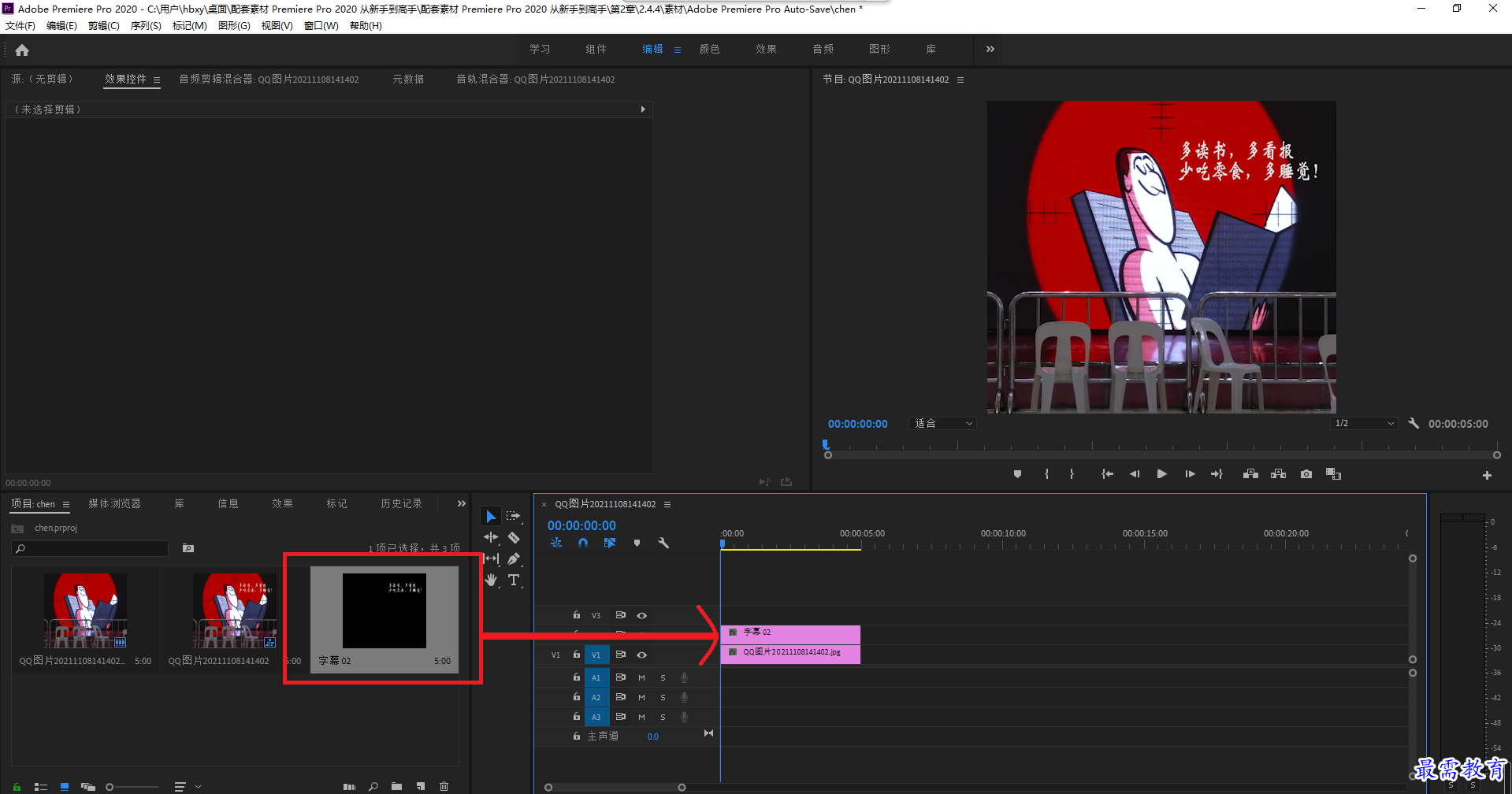Toggle Linked Selection in timeline
1512x794 pixels.
(x=609, y=543)
